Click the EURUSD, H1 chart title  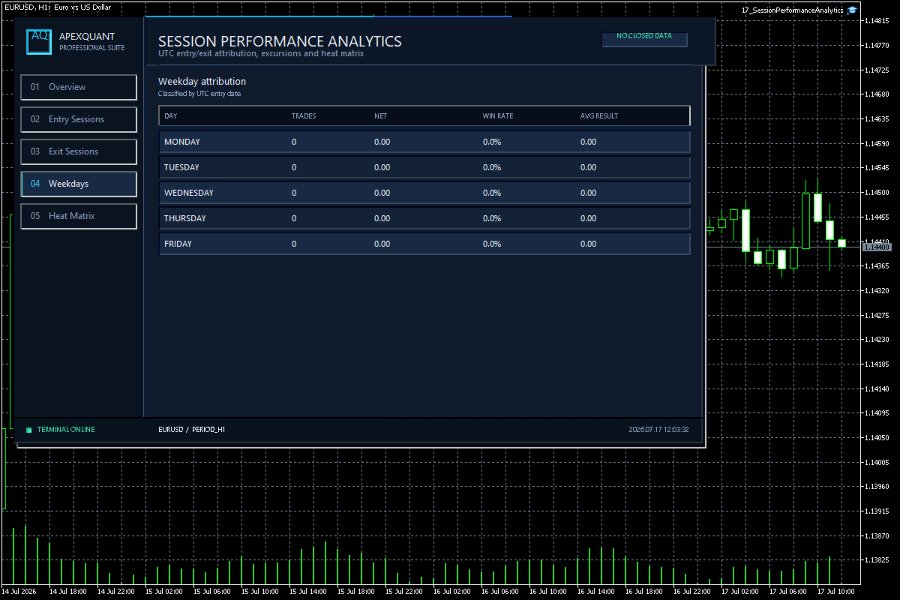[57, 7]
